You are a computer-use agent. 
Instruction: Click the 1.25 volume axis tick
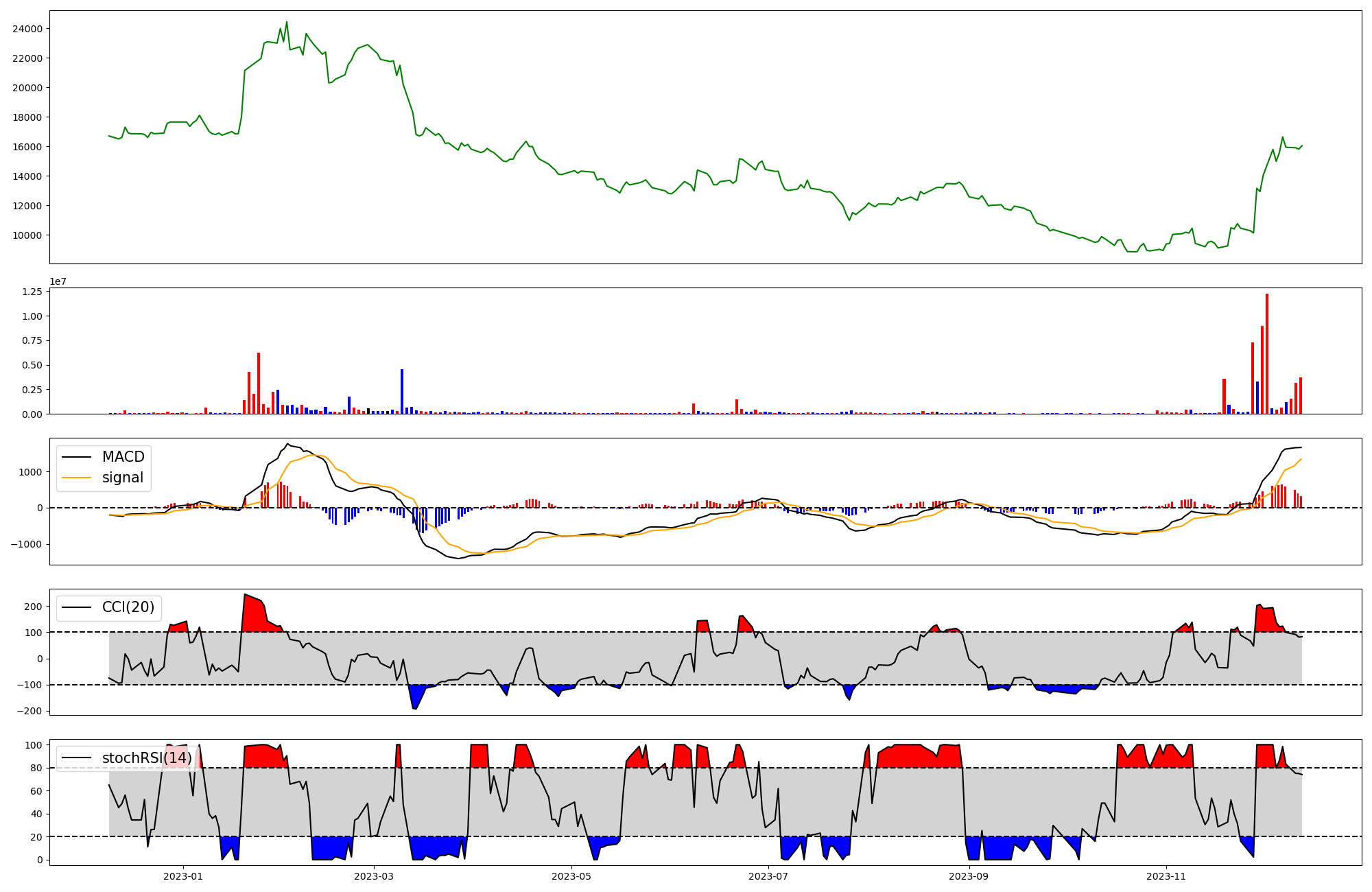pos(33,292)
